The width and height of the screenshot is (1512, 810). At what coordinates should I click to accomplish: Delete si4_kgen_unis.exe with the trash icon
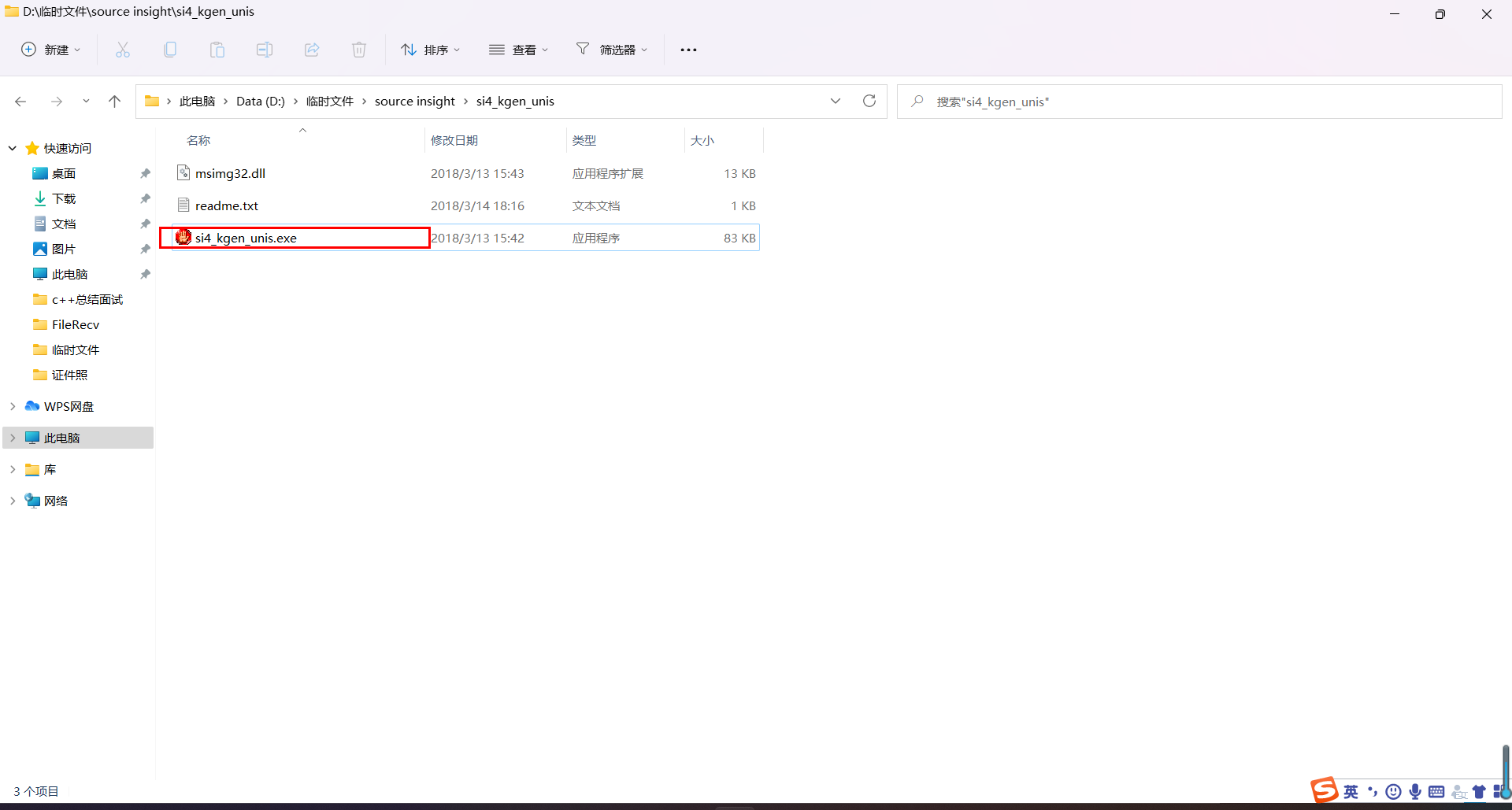pyautogui.click(x=359, y=49)
